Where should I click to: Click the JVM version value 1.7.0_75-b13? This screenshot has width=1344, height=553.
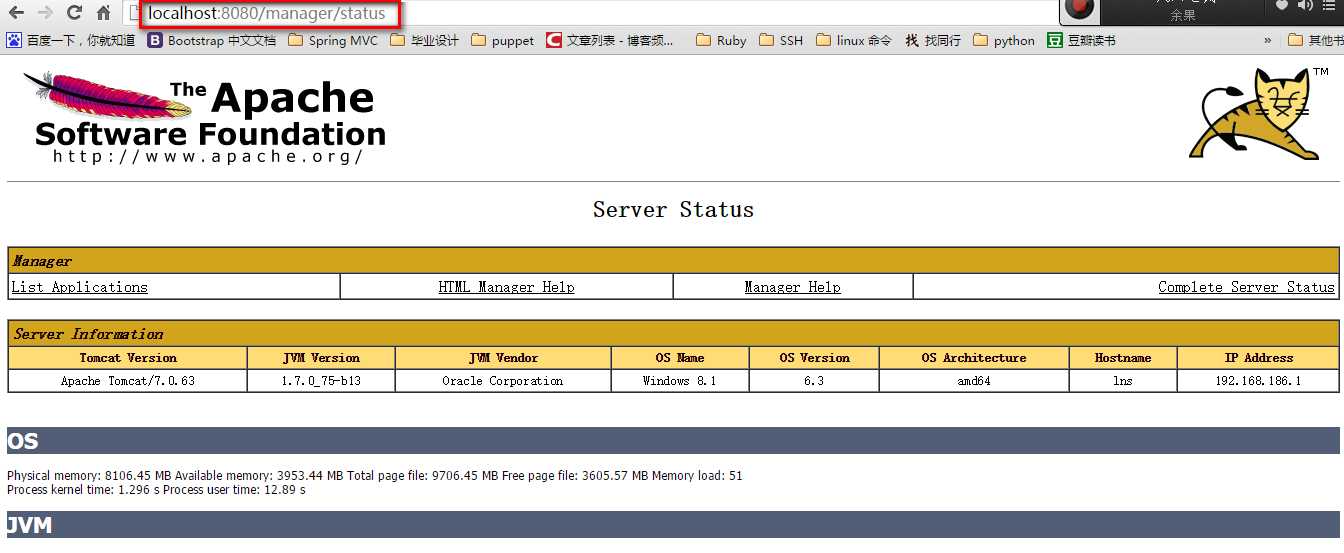pyautogui.click(x=321, y=381)
